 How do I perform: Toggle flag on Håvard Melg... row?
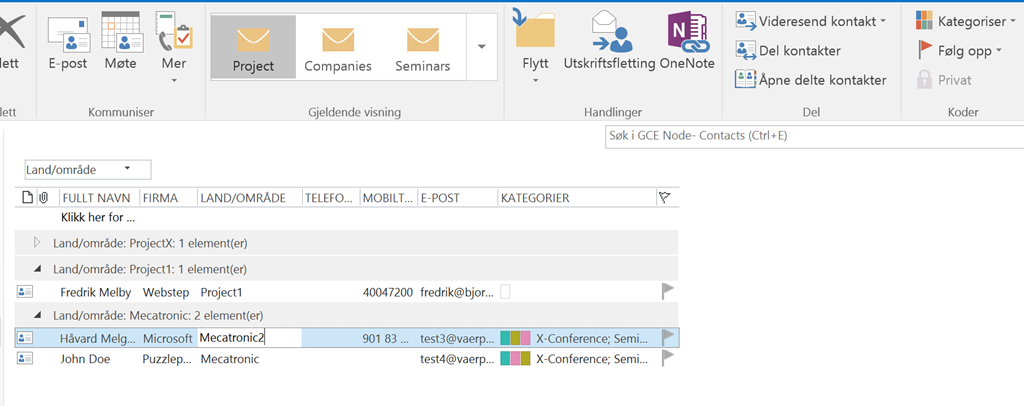coord(667,337)
